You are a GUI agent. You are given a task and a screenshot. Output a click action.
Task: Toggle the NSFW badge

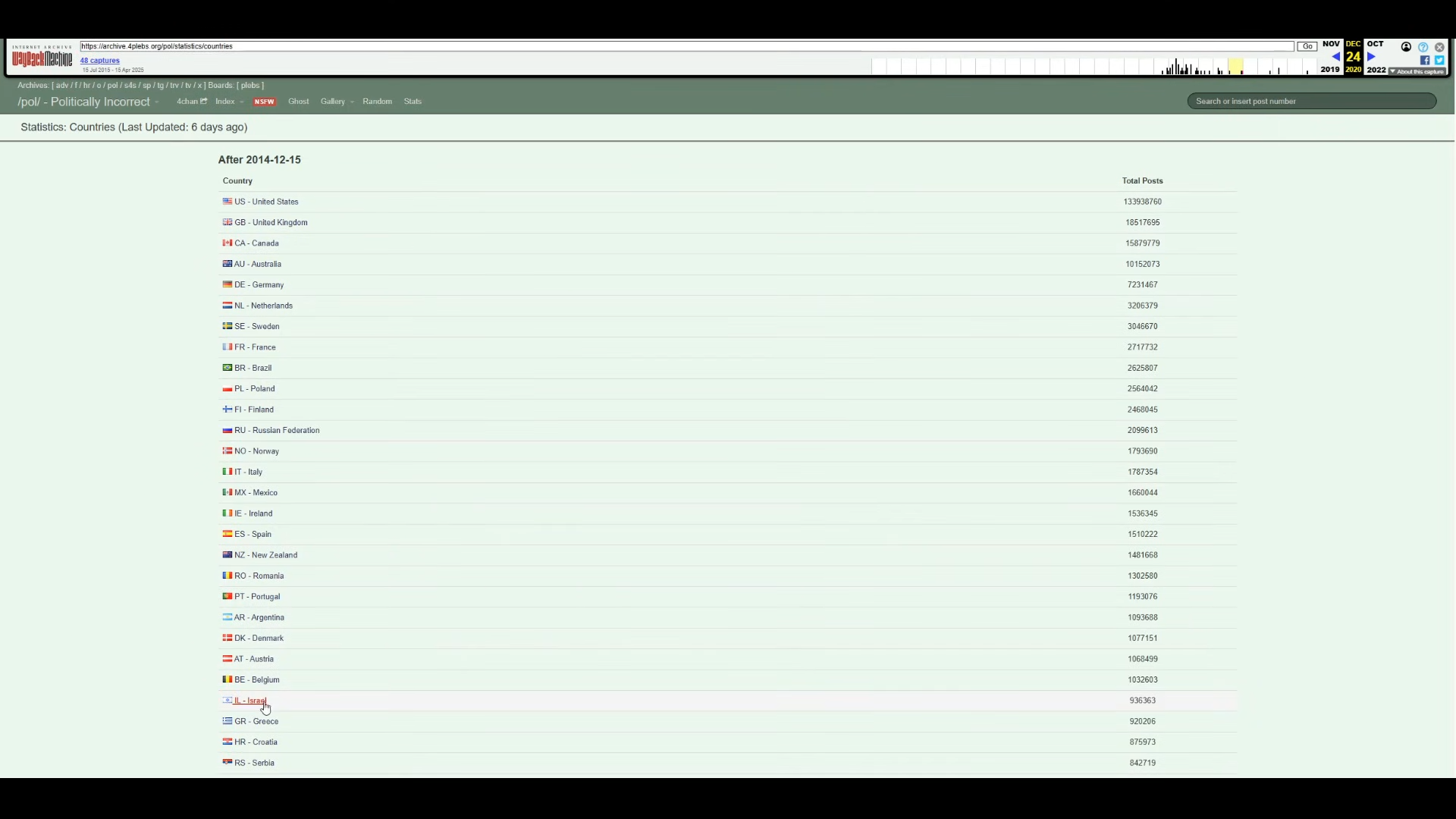(264, 102)
